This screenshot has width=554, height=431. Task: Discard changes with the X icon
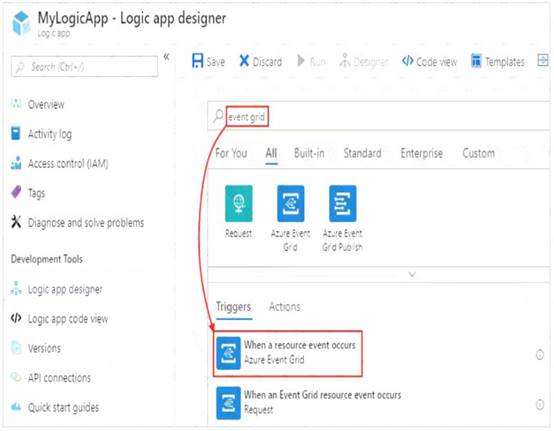pyautogui.click(x=244, y=61)
